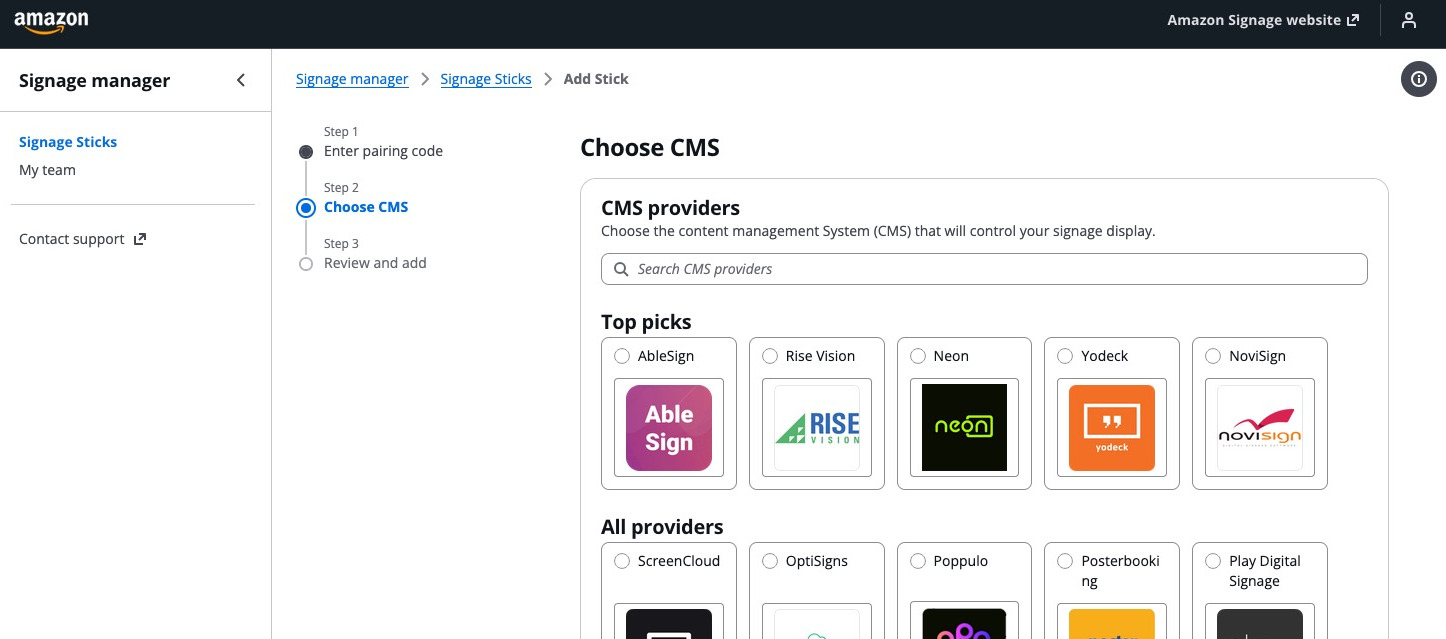Image resolution: width=1446 pixels, height=639 pixels.
Task: Select the Rise Vision radio button
Action: pyautogui.click(x=770, y=356)
